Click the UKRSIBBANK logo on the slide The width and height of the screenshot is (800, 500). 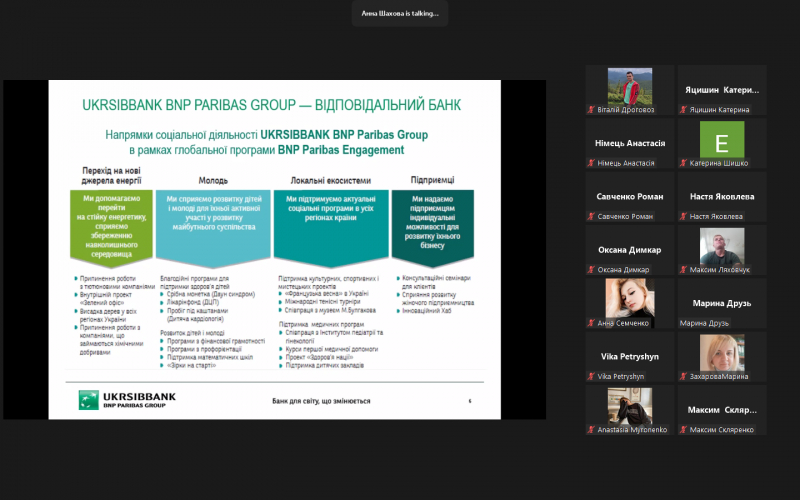pyautogui.click(x=127, y=399)
